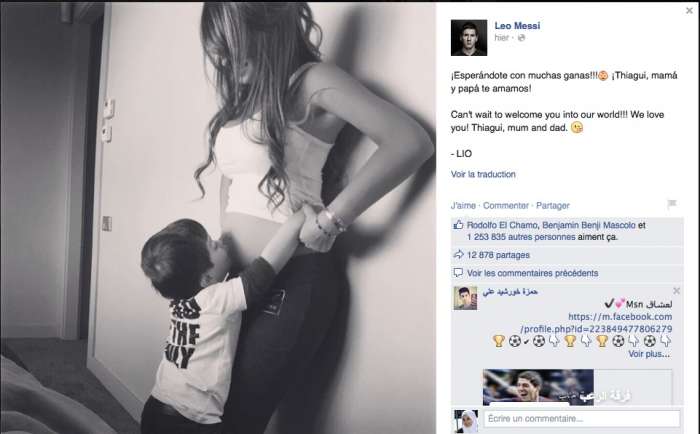The image size is (700, 434).
Task: Click the Commenter link
Action: point(506,205)
